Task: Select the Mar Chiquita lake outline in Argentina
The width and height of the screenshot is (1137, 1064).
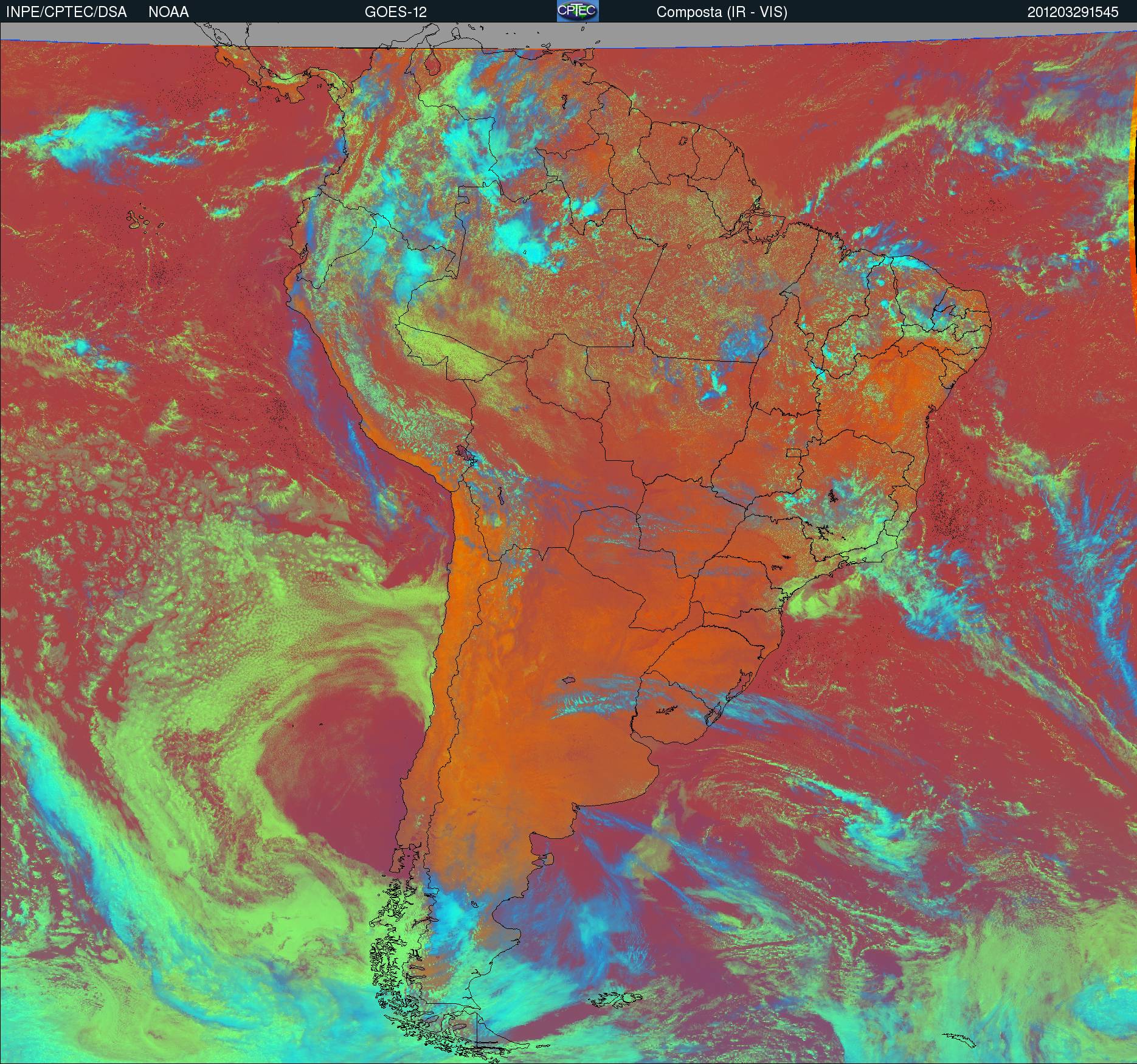Action: click(569, 680)
